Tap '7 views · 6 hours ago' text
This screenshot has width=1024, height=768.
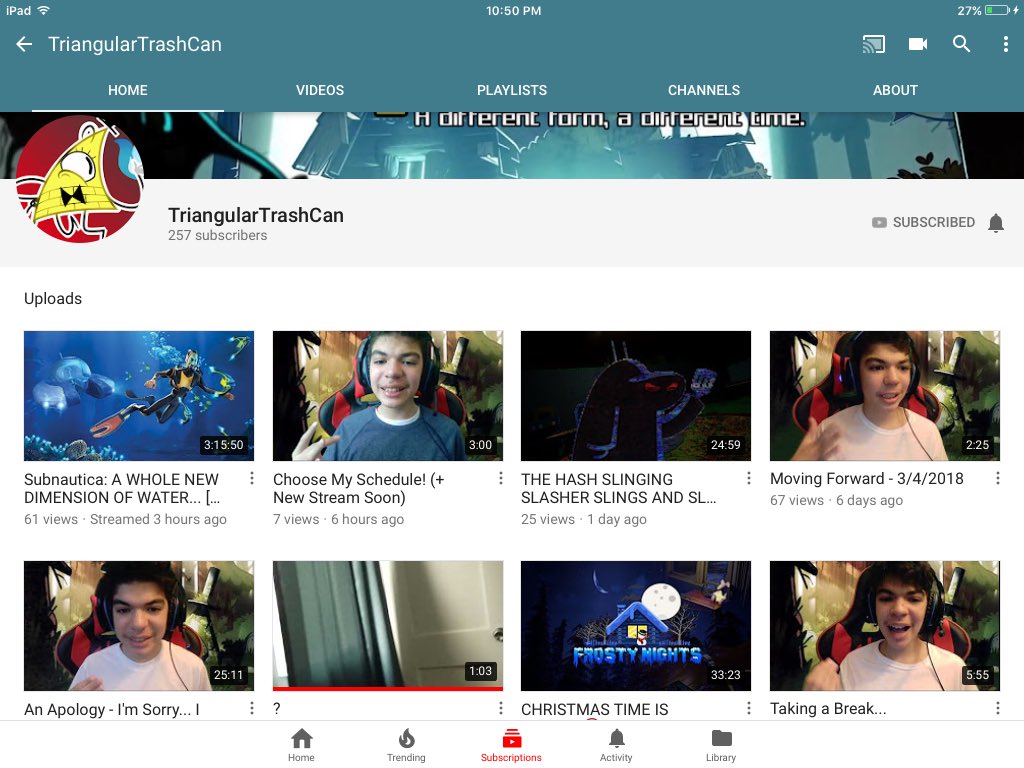pyautogui.click(x=338, y=519)
